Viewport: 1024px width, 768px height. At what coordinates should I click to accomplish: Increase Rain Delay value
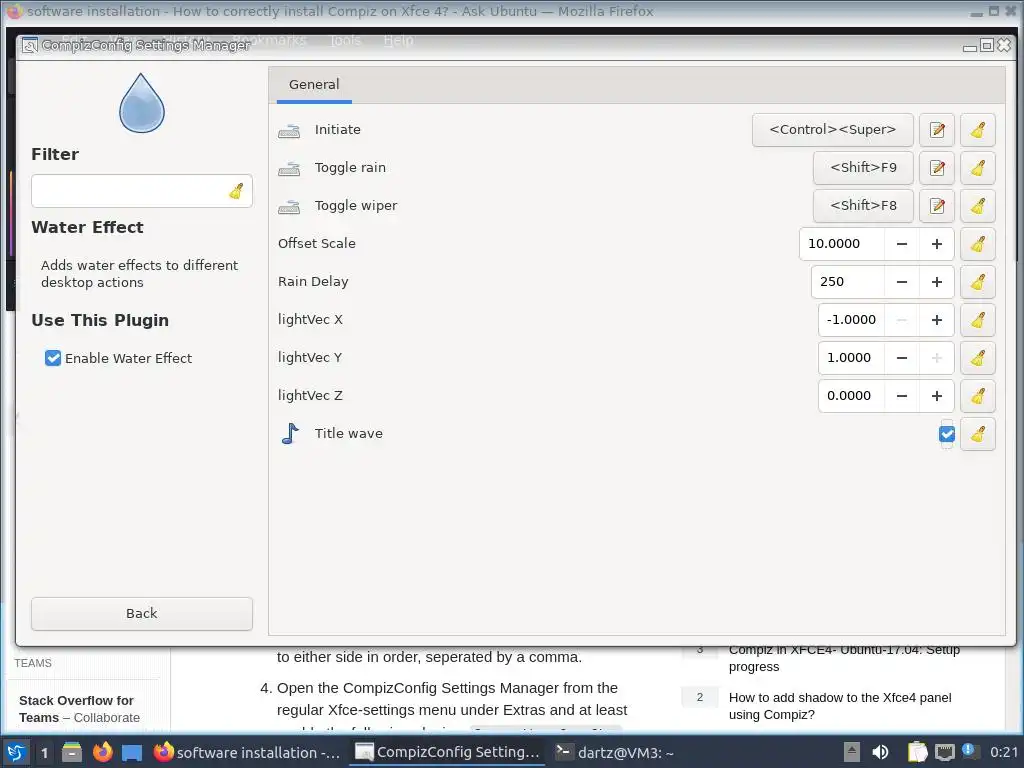click(936, 281)
